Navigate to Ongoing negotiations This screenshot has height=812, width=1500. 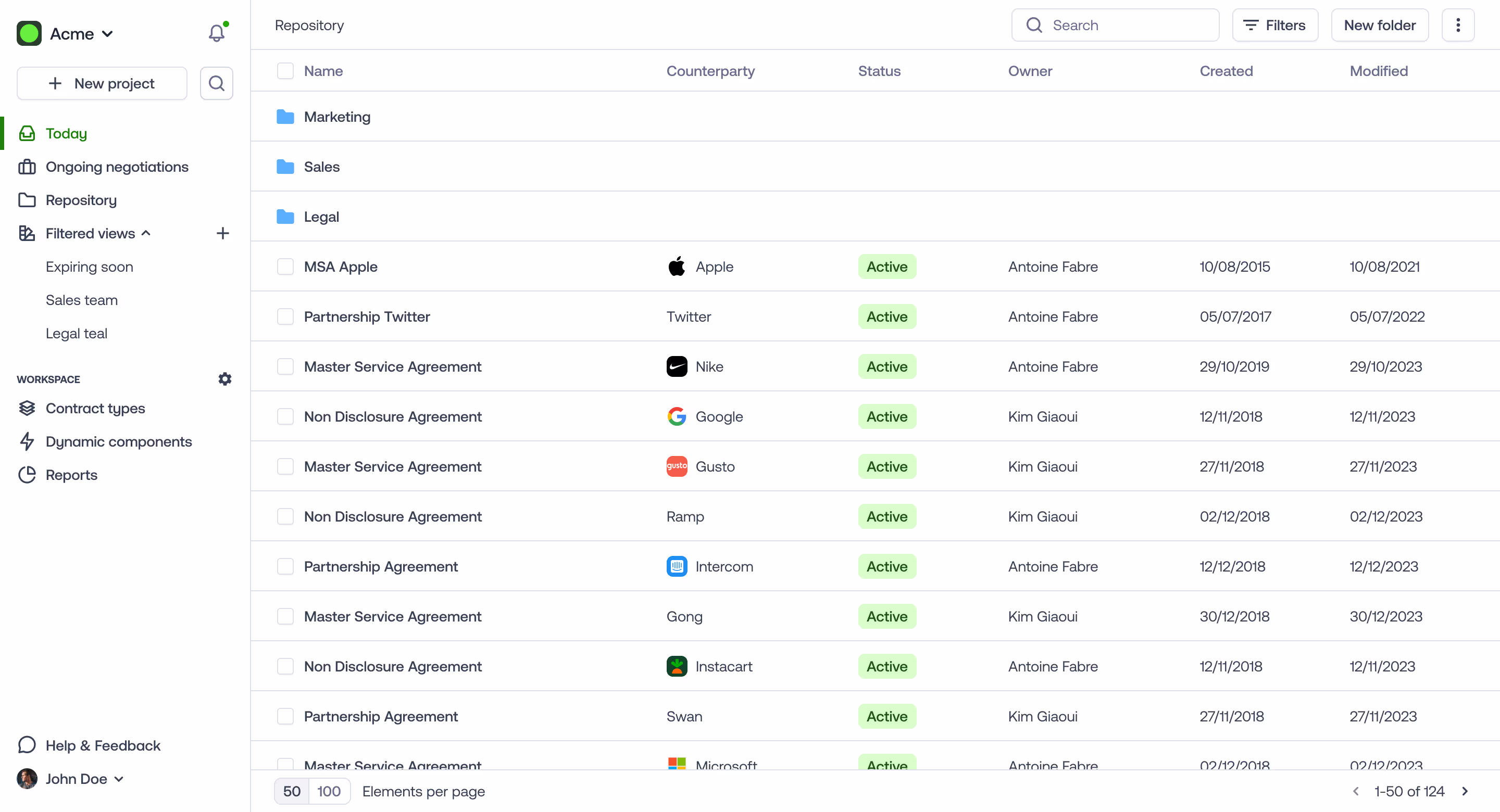pos(117,167)
